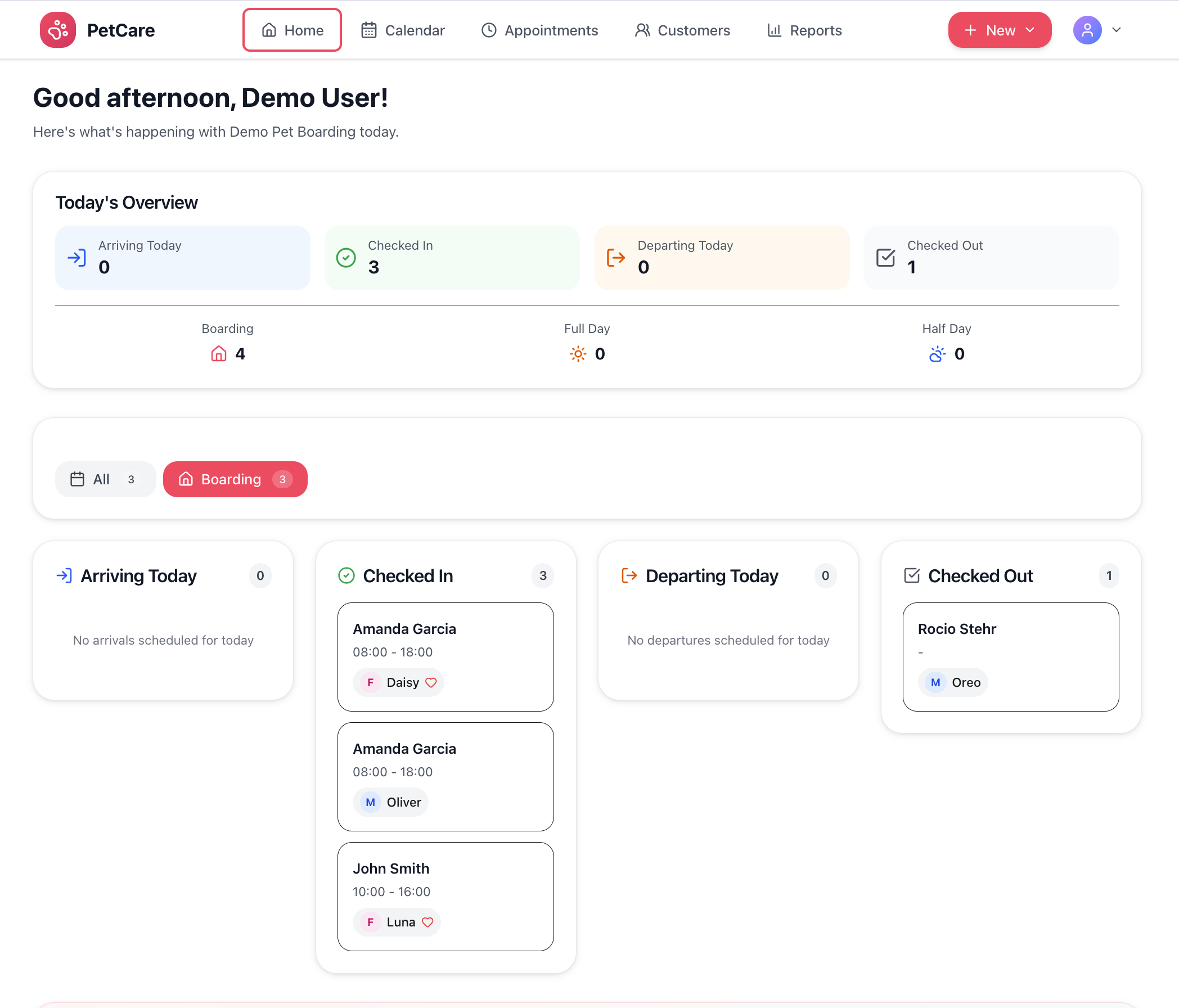Open the New button dropdown chevron
This screenshot has height=1008, width=1179.
[x=1031, y=30]
